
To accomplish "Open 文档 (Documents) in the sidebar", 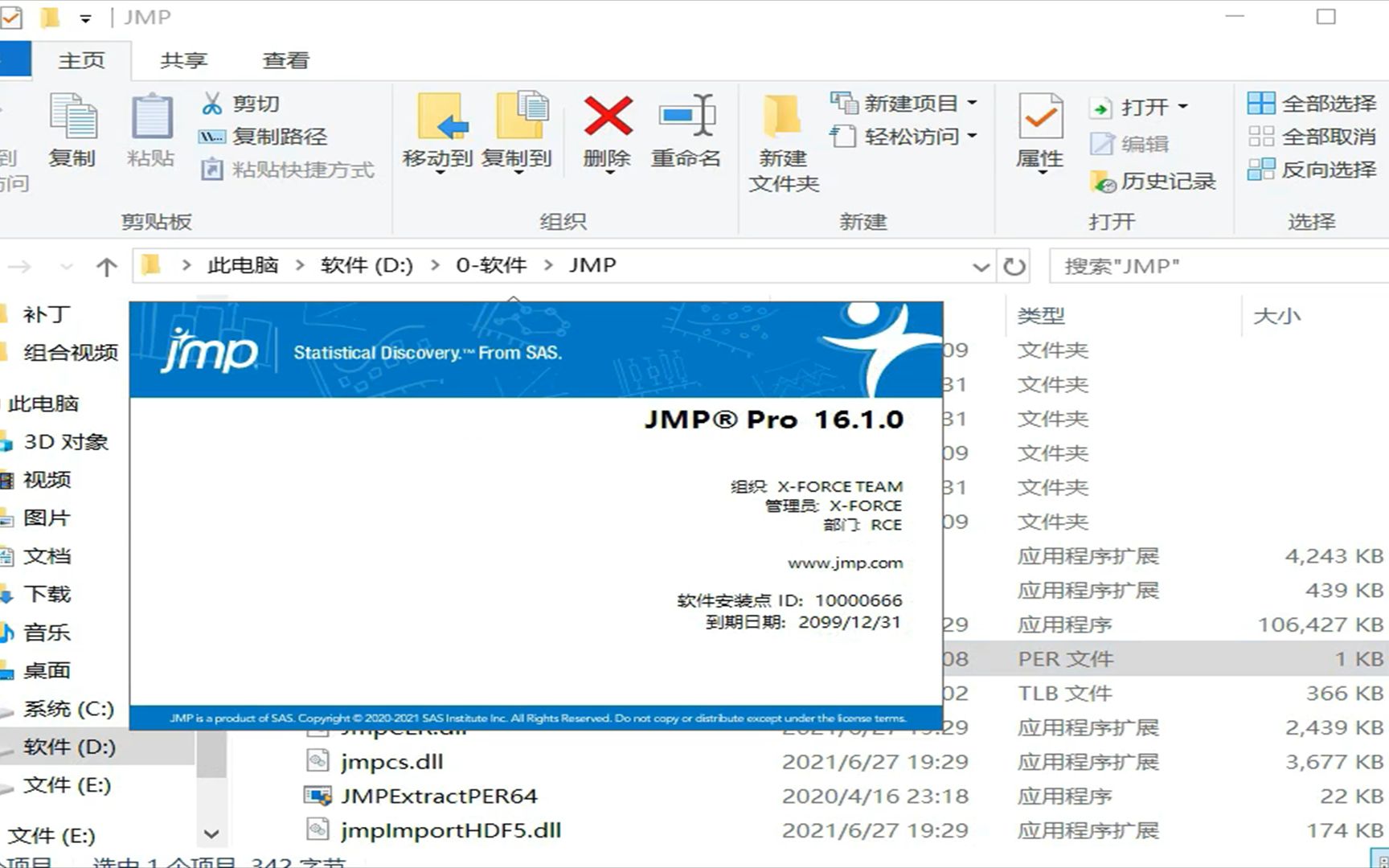I will (47, 556).
